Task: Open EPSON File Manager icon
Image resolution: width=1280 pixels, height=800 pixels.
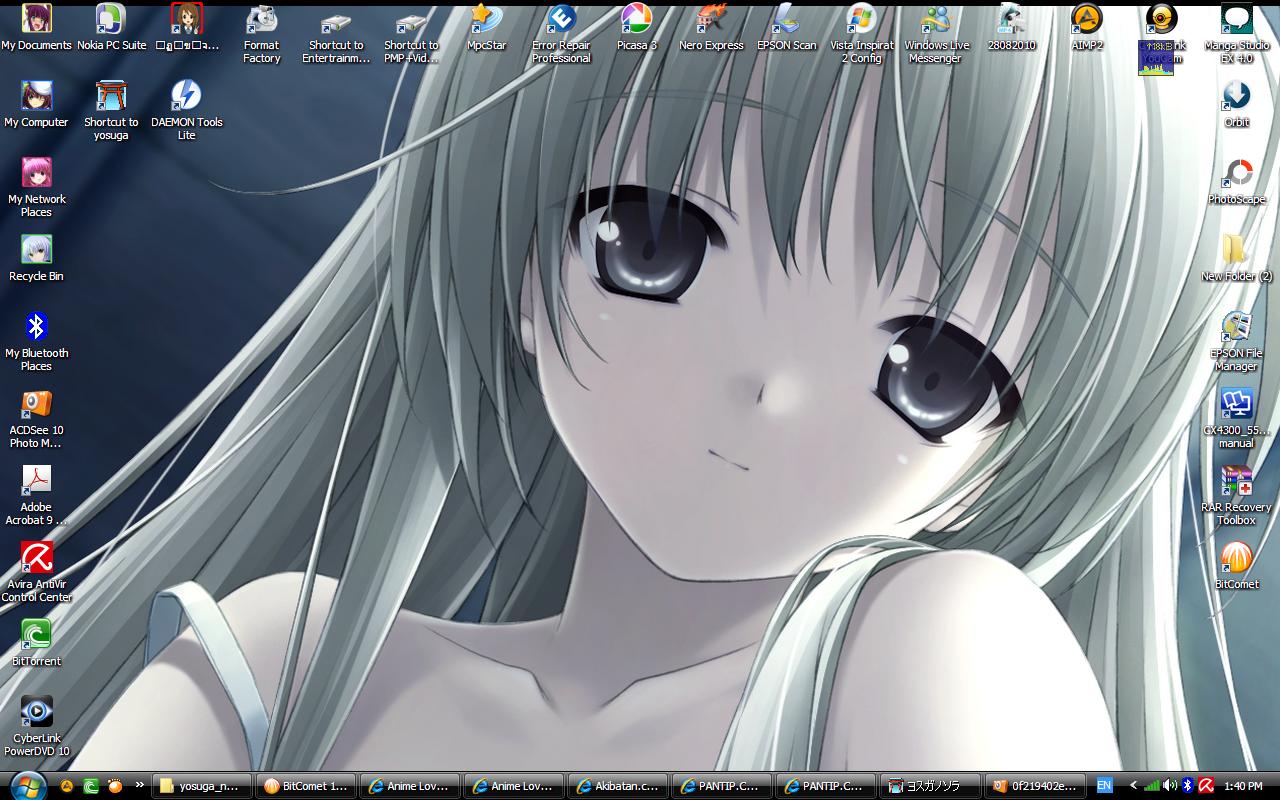Action: 1237,342
